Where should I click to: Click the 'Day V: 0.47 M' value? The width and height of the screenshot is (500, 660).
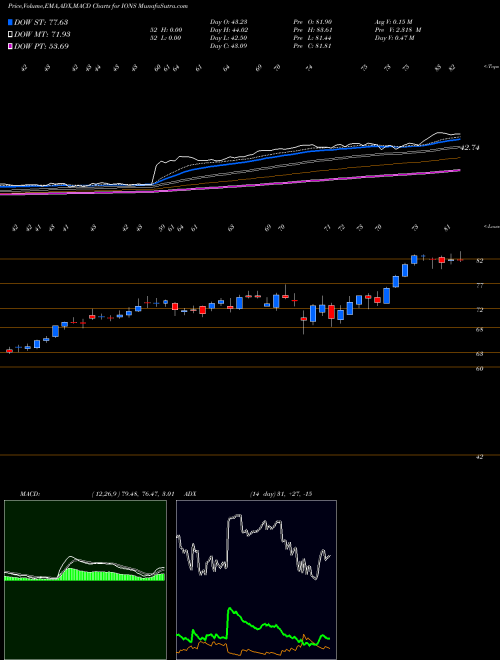click(395, 38)
